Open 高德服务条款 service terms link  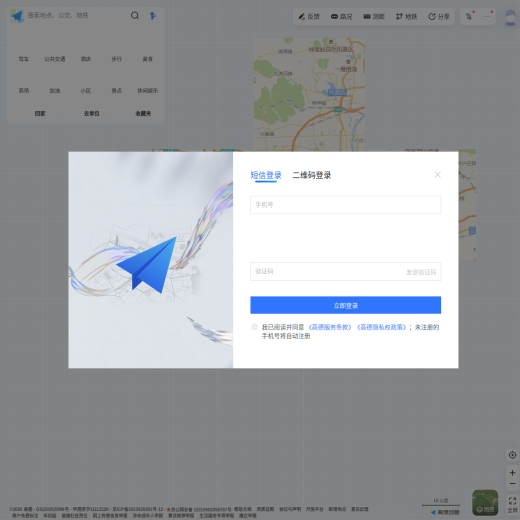(330, 327)
